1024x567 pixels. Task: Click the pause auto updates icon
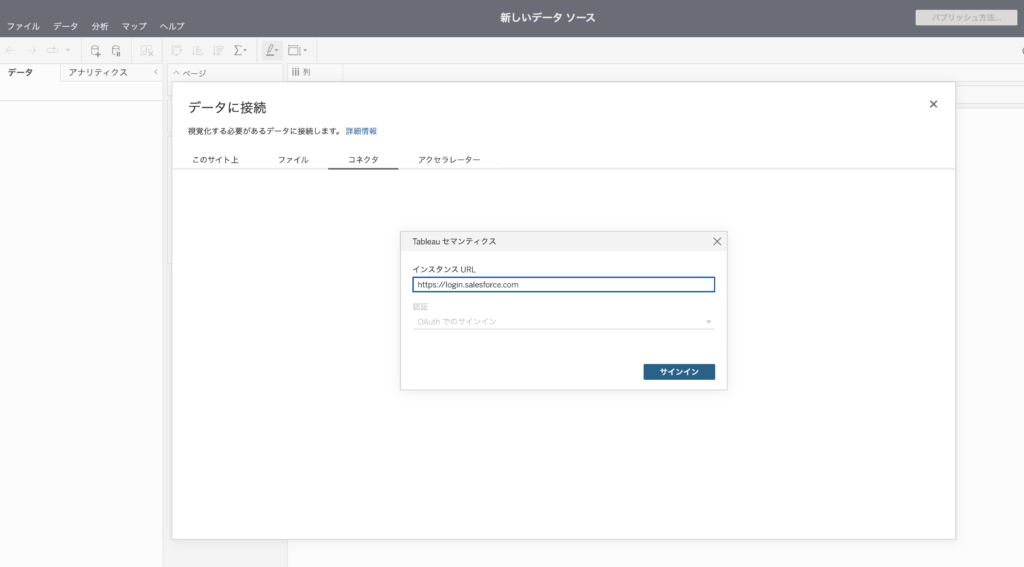[116, 50]
